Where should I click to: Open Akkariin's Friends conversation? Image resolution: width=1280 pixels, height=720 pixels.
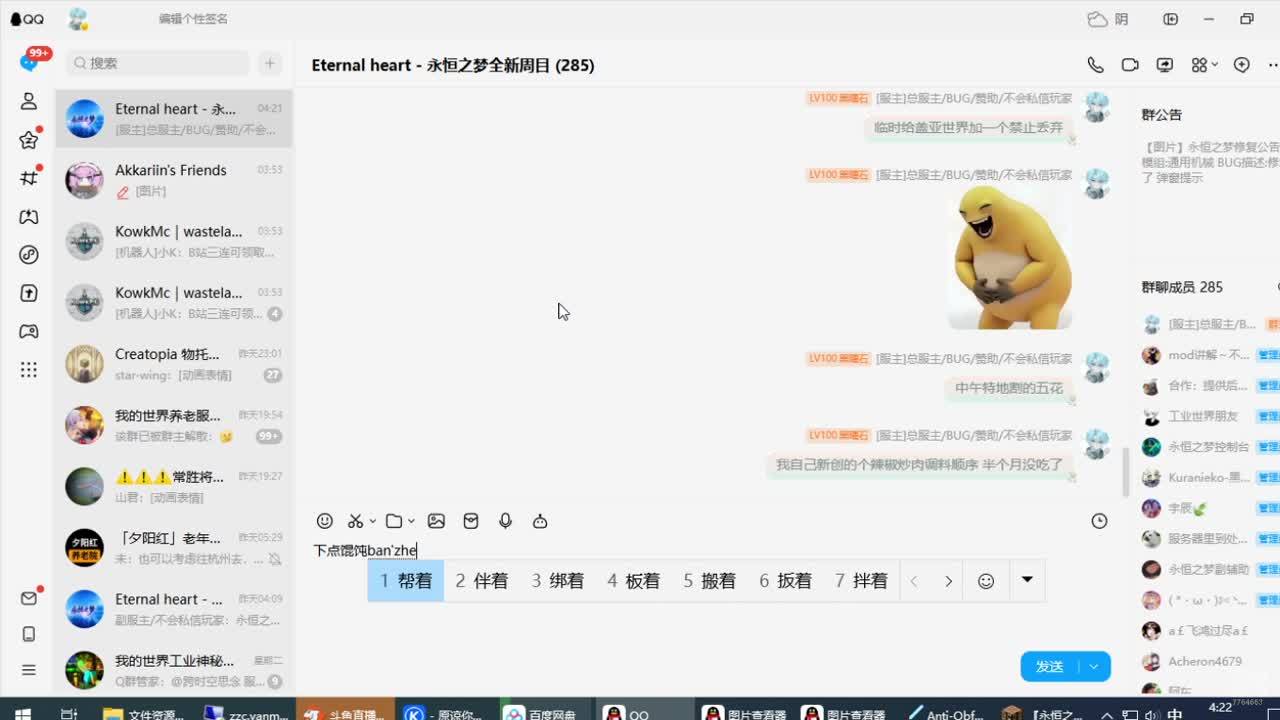[174, 180]
